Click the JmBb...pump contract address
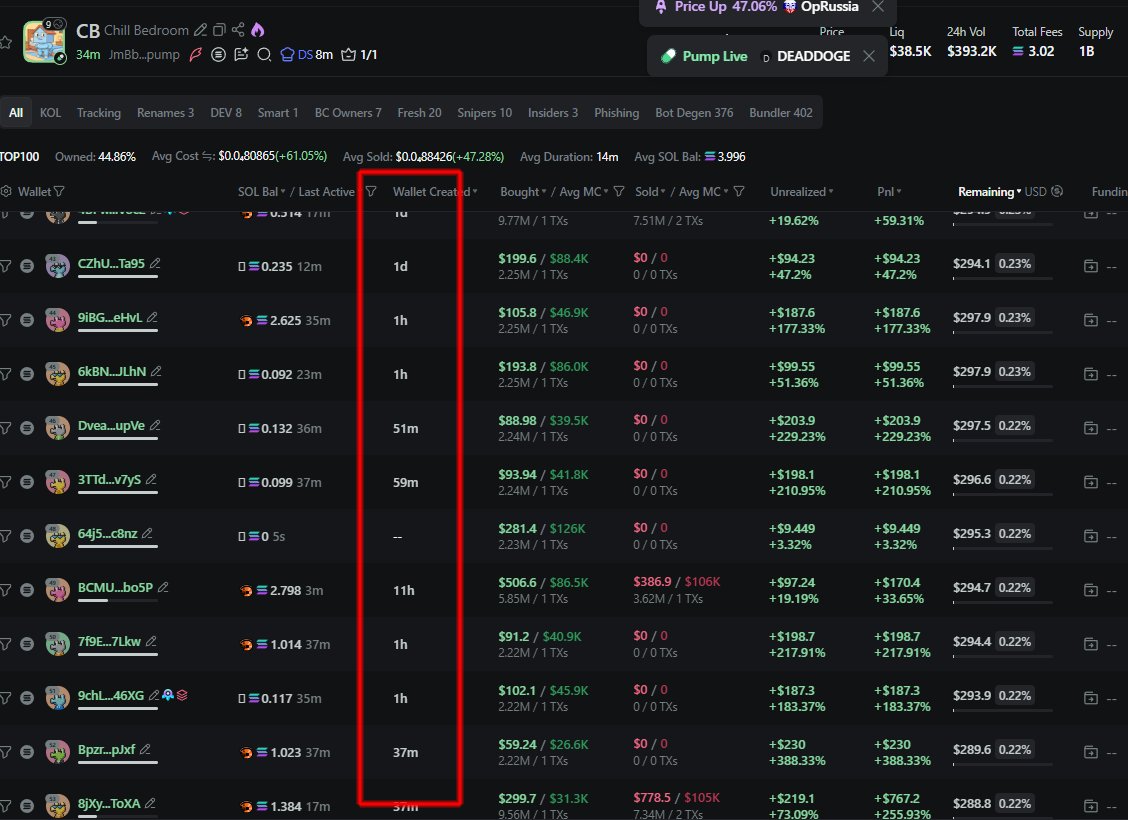The width and height of the screenshot is (1128, 820). (x=143, y=55)
